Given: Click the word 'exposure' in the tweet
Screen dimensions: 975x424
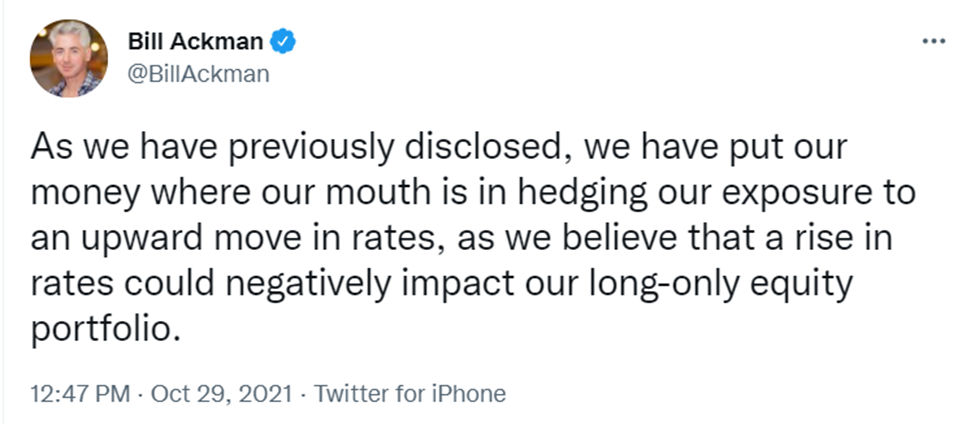Looking at the screenshot, I should click(x=798, y=195).
